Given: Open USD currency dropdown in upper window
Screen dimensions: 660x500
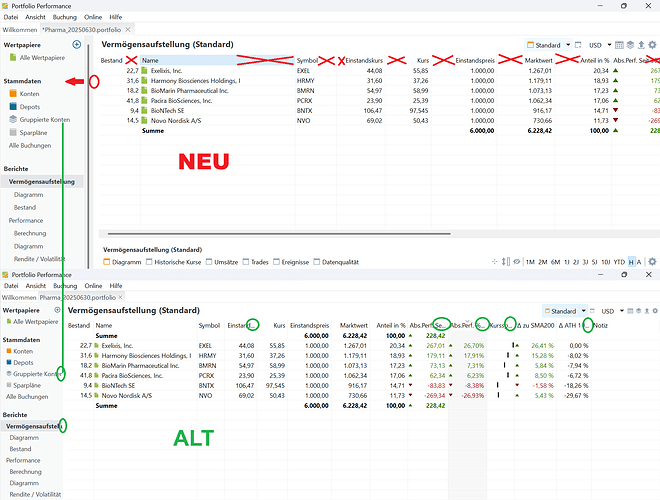Looking at the screenshot, I should [x=609, y=45].
